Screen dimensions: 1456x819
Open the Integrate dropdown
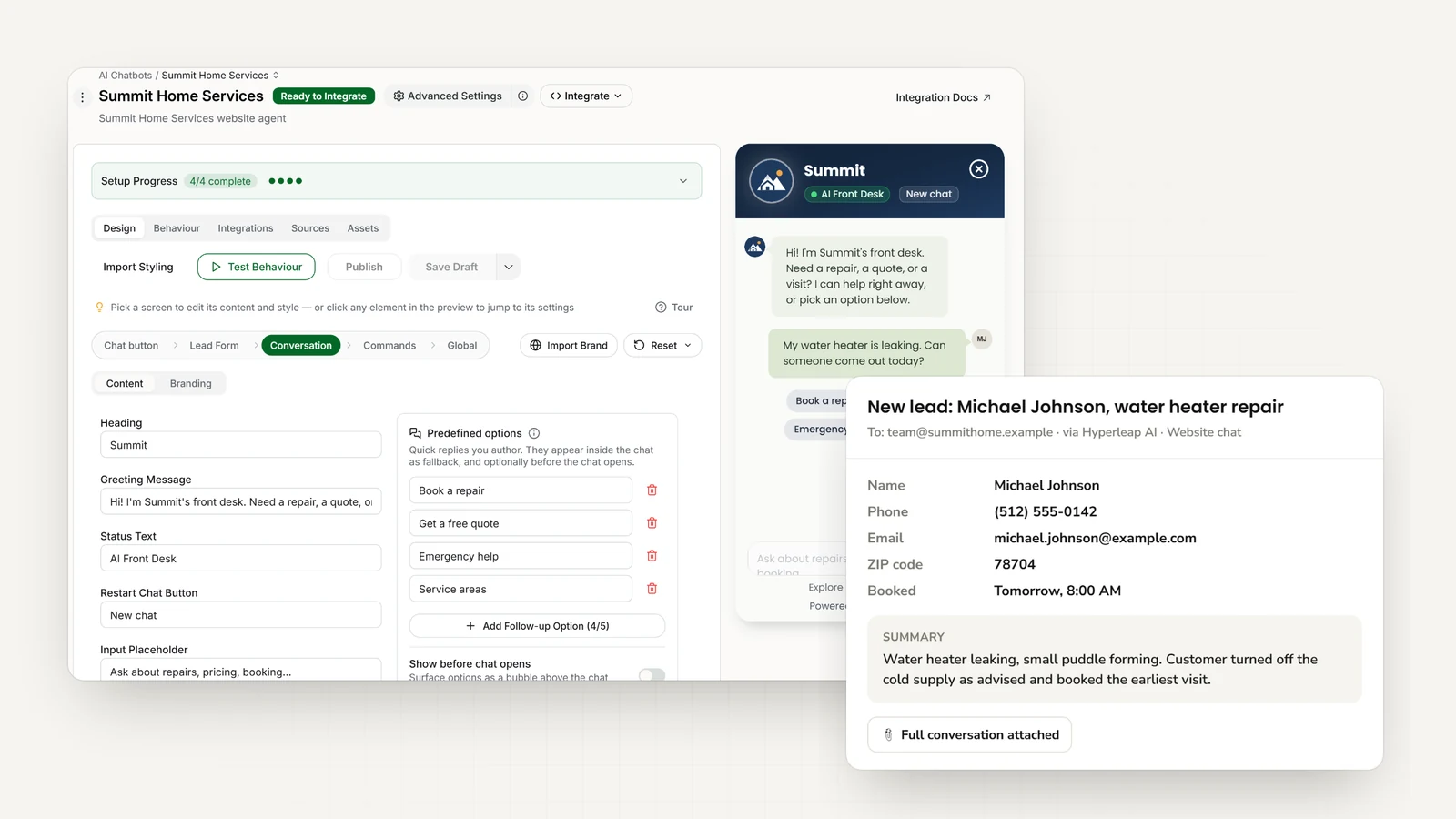586,96
